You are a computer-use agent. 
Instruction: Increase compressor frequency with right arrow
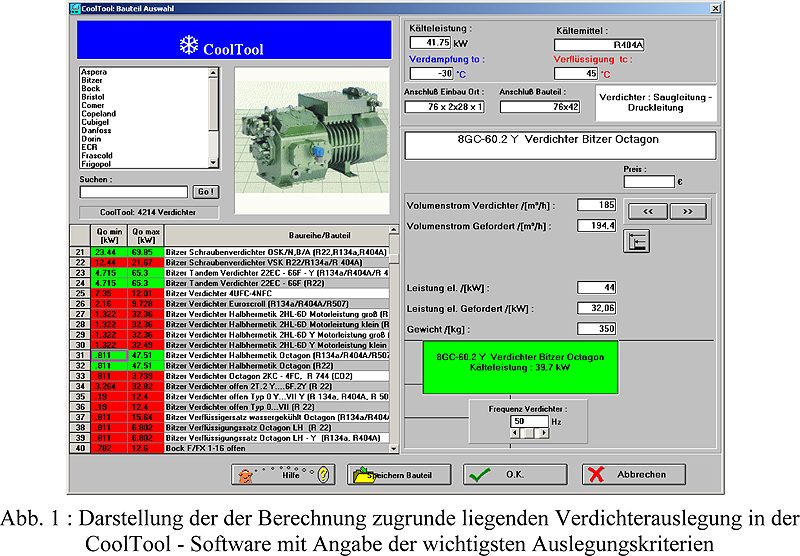point(543,432)
